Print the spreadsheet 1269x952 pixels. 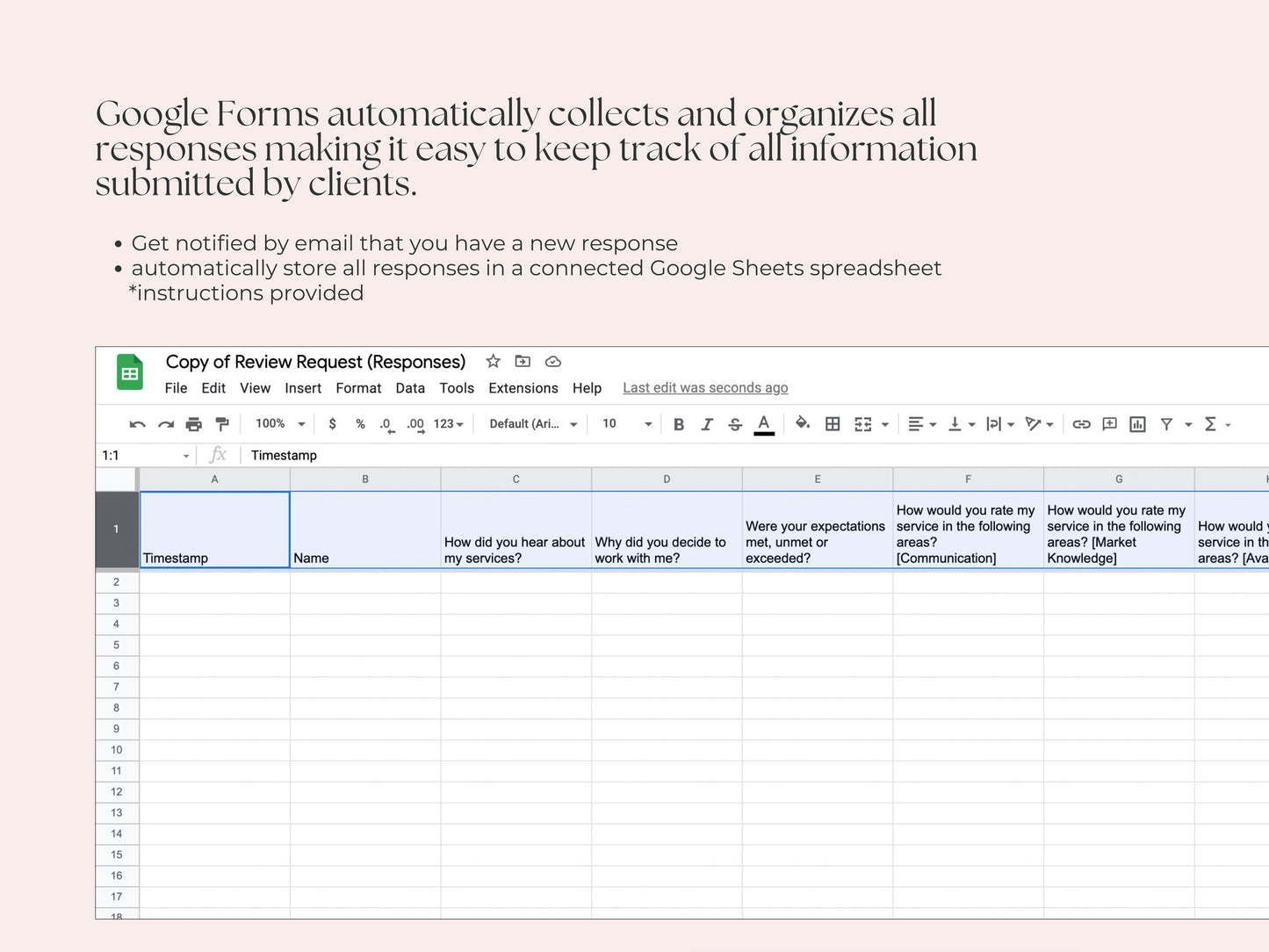pyautogui.click(x=194, y=424)
